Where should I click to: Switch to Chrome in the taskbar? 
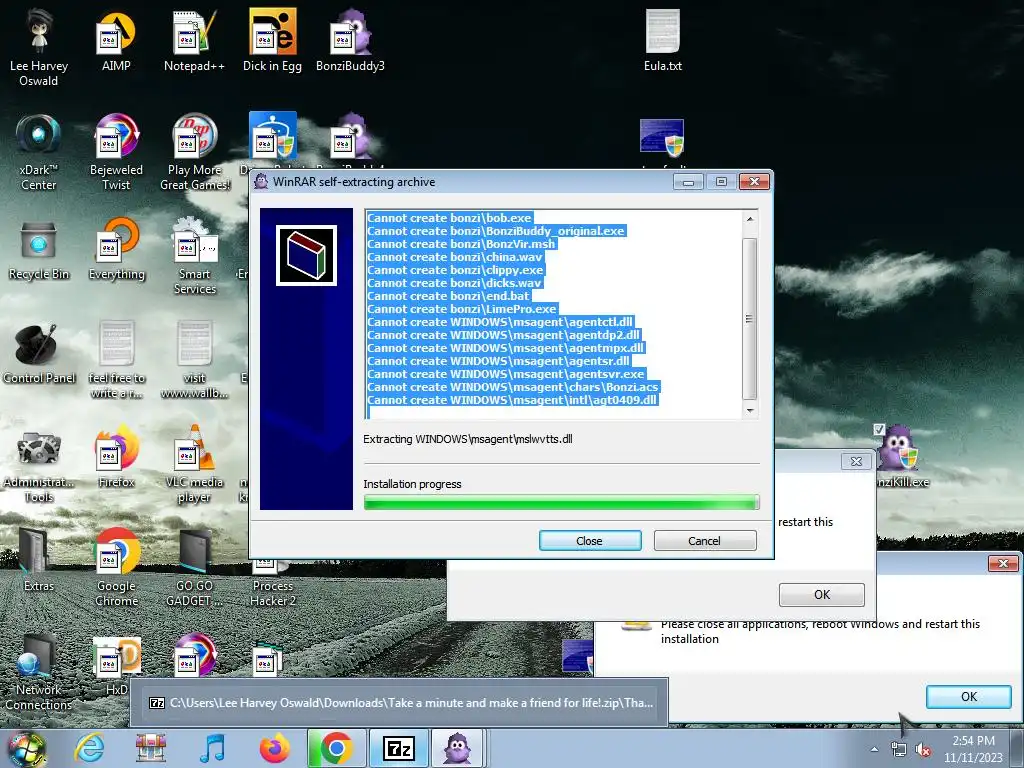pos(336,748)
